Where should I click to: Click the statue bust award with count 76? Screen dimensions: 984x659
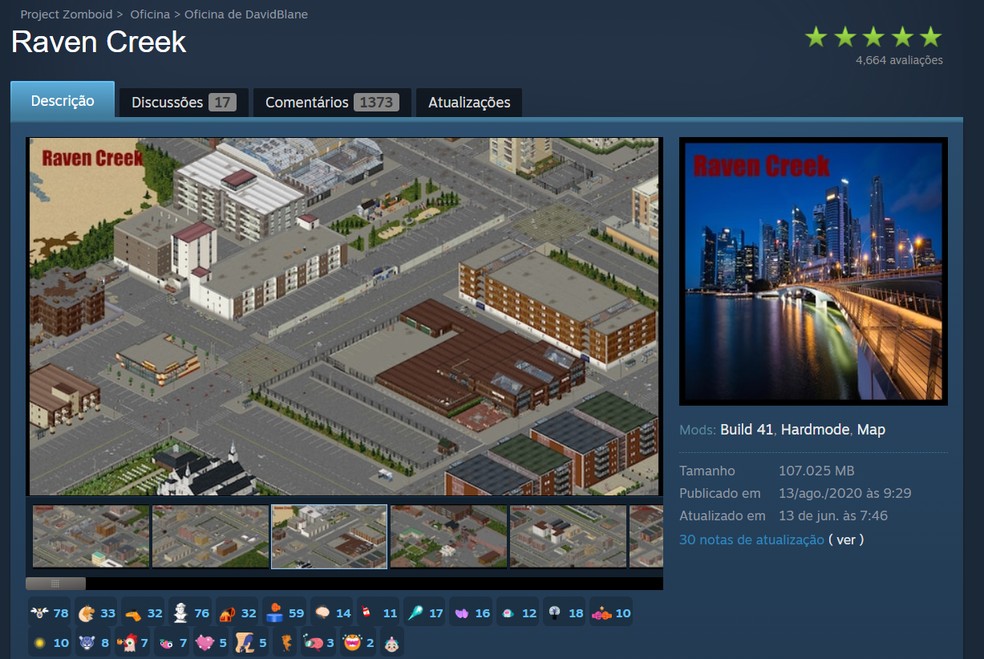tap(190, 613)
